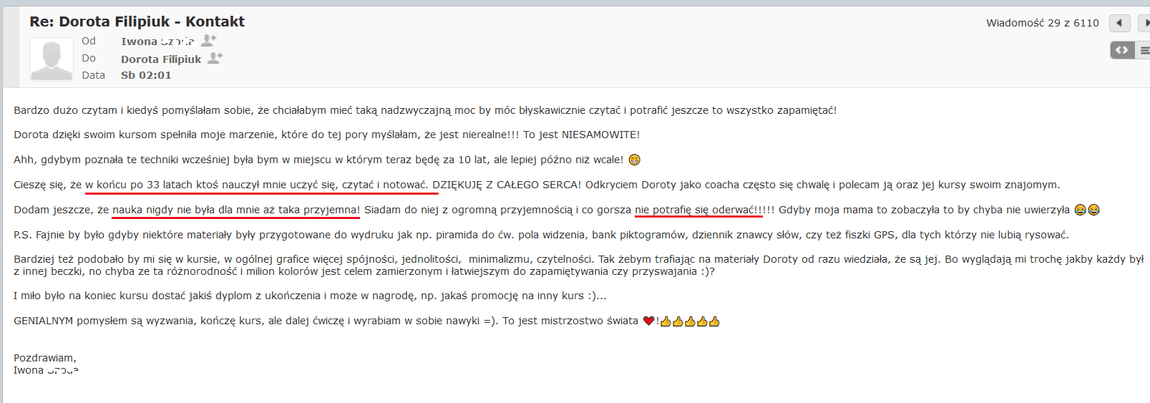Screen dimensions: 1150x403
Task: Click the red heart emoji
Action: pyautogui.click(x=648, y=322)
